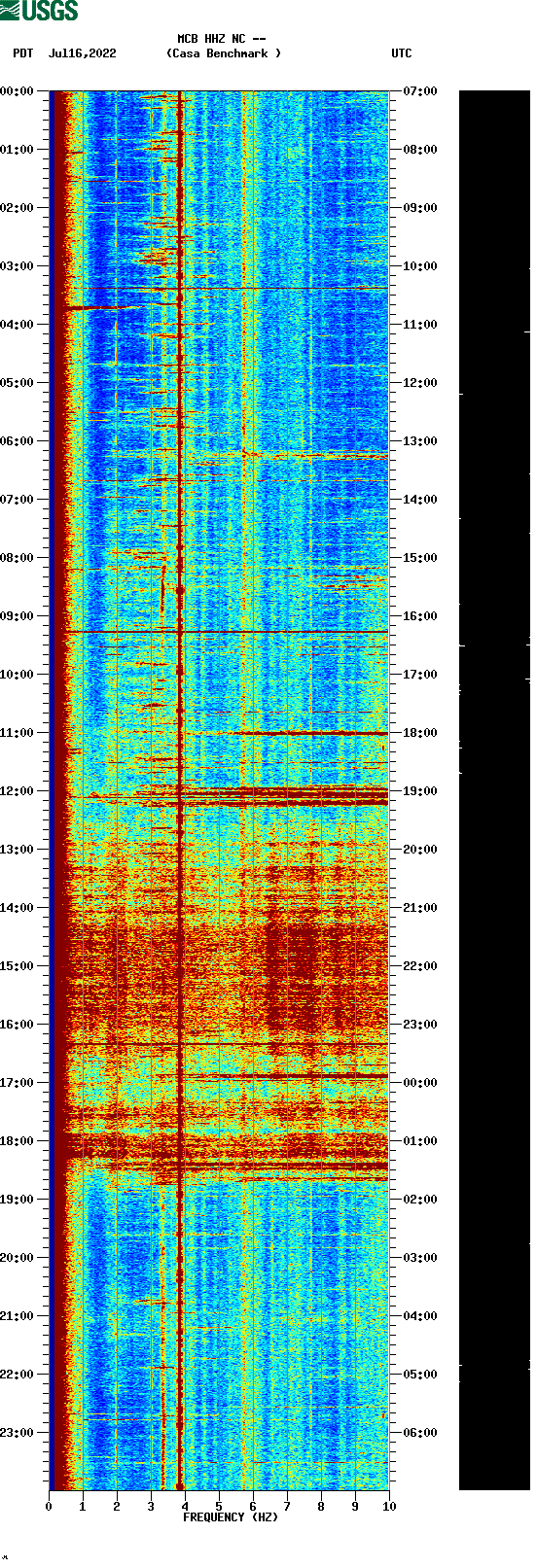Click the 8 Hz frequency tick label
Image resolution: width=537 pixels, height=1568 pixels.
click(x=321, y=1507)
